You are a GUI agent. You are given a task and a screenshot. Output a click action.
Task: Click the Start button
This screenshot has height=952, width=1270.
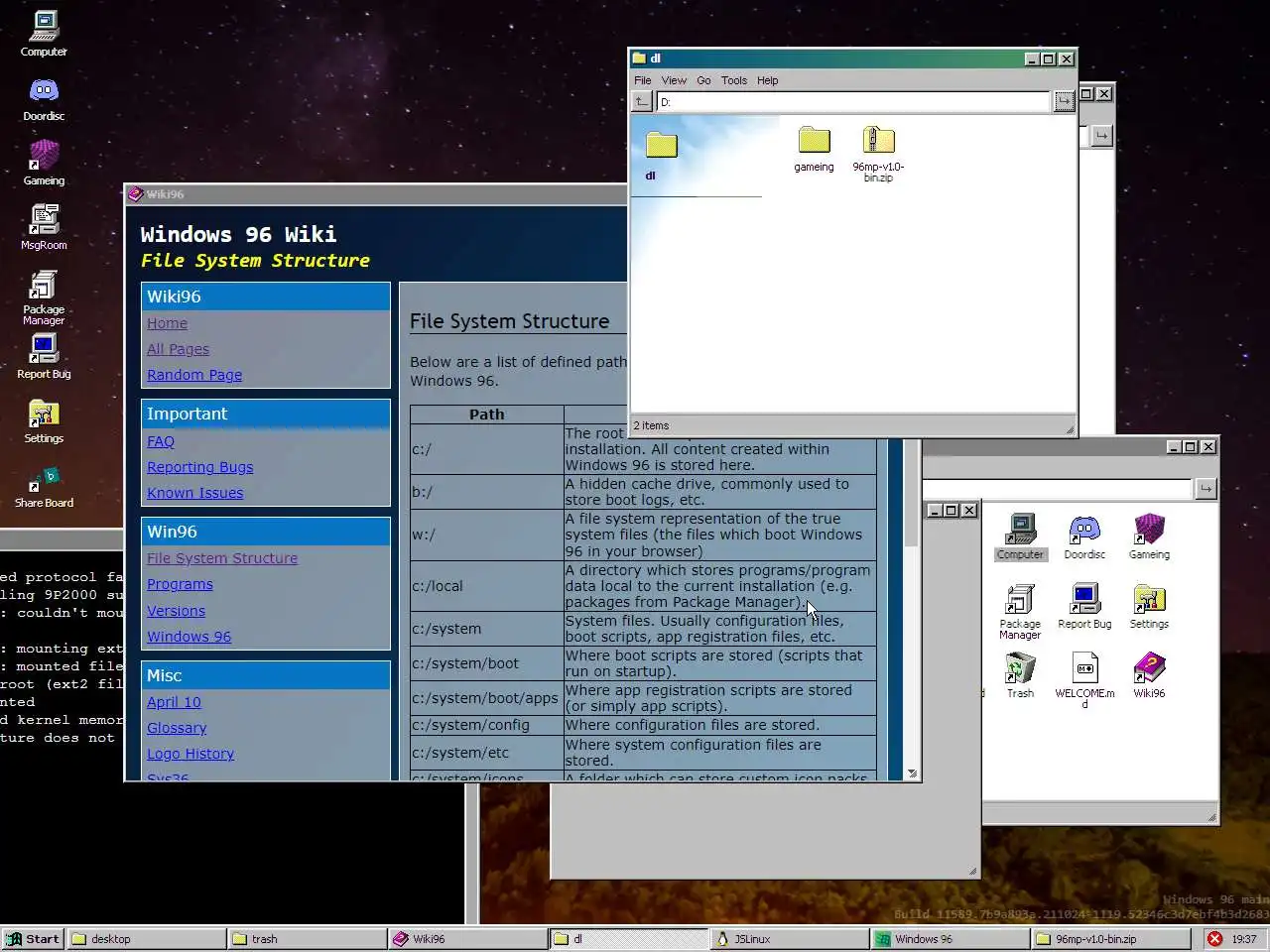[x=33, y=939]
